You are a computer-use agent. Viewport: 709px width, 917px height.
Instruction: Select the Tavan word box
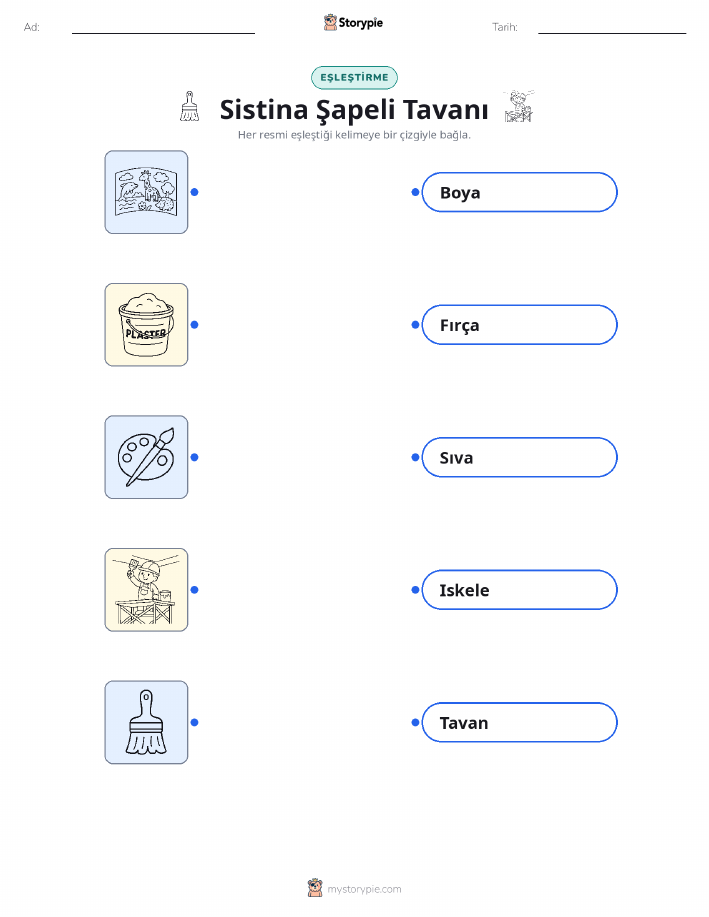[519, 722]
